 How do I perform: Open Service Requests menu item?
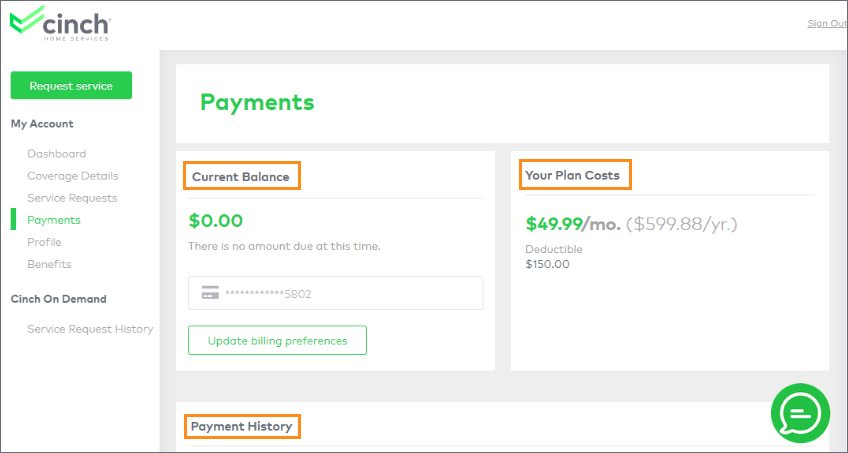(72, 198)
